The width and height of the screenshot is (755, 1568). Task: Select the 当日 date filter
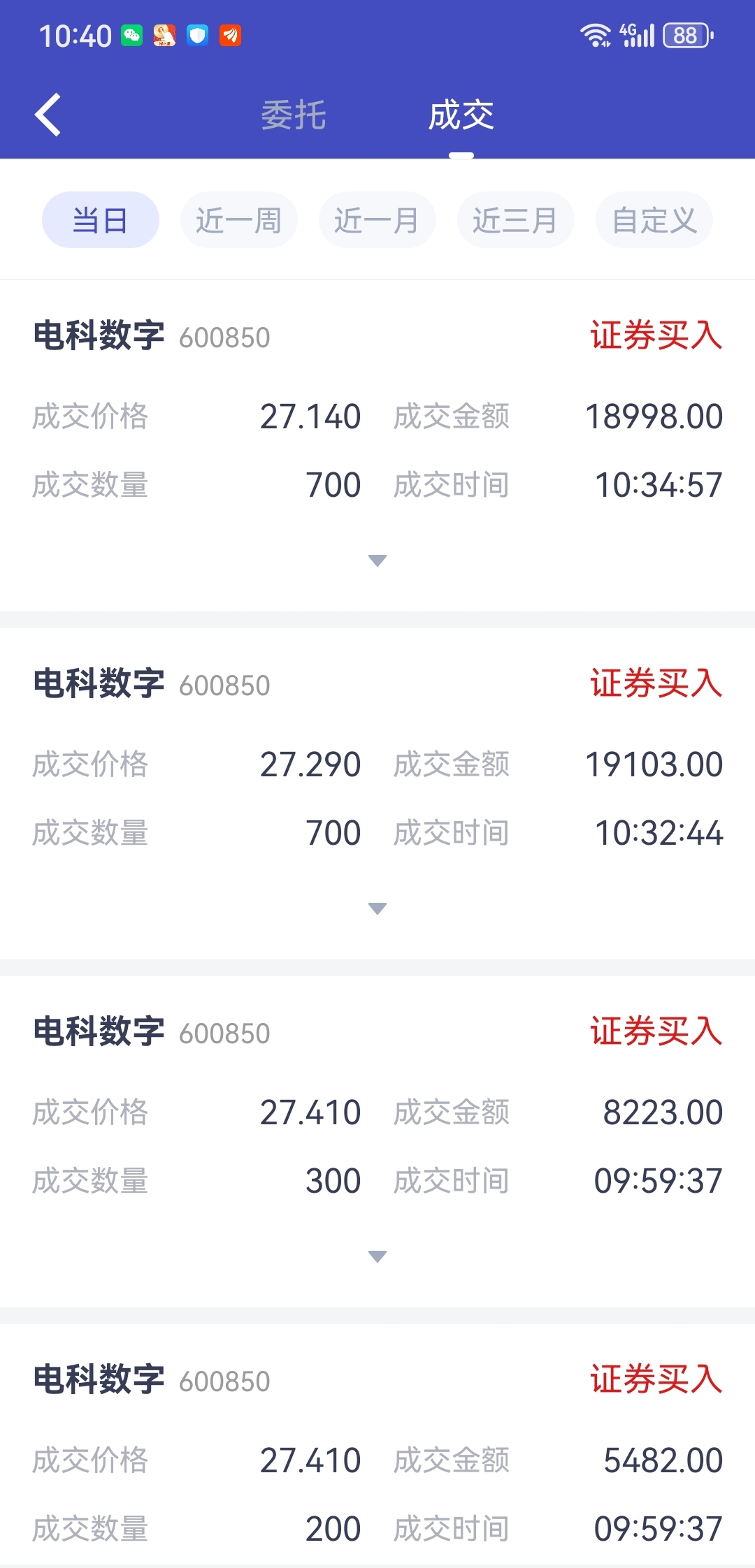click(101, 220)
